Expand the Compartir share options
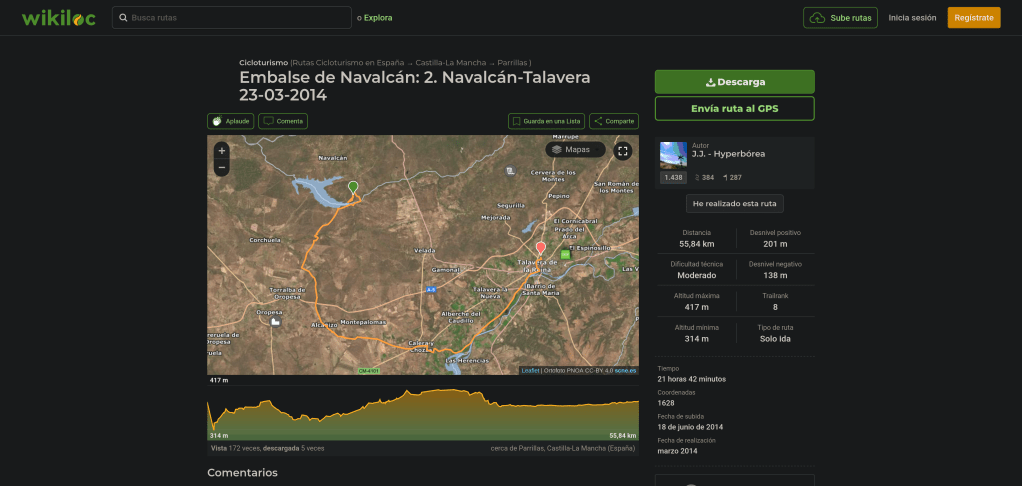The height and width of the screenshot is (486, 1022). (x=614, y=121)
